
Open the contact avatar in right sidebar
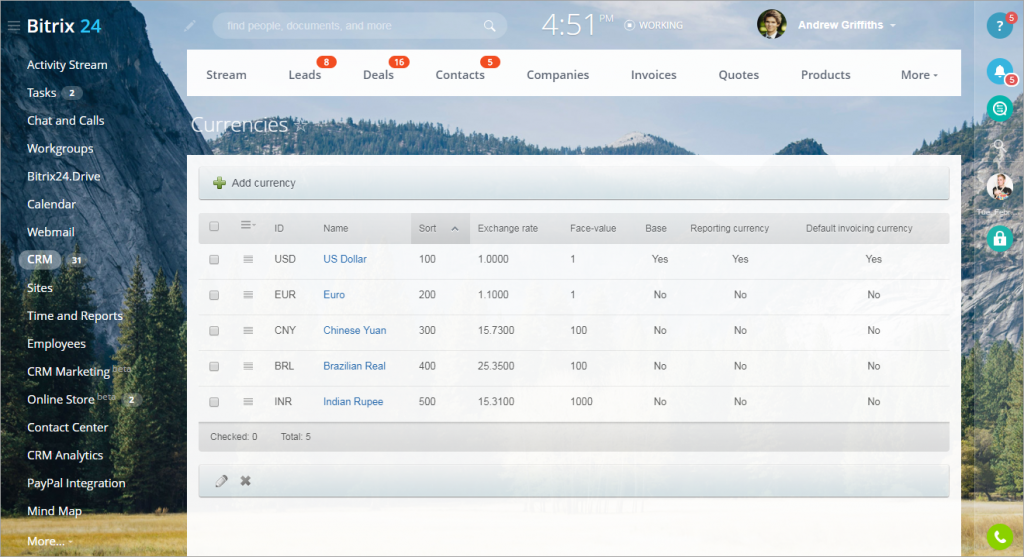tap(999, 187)
